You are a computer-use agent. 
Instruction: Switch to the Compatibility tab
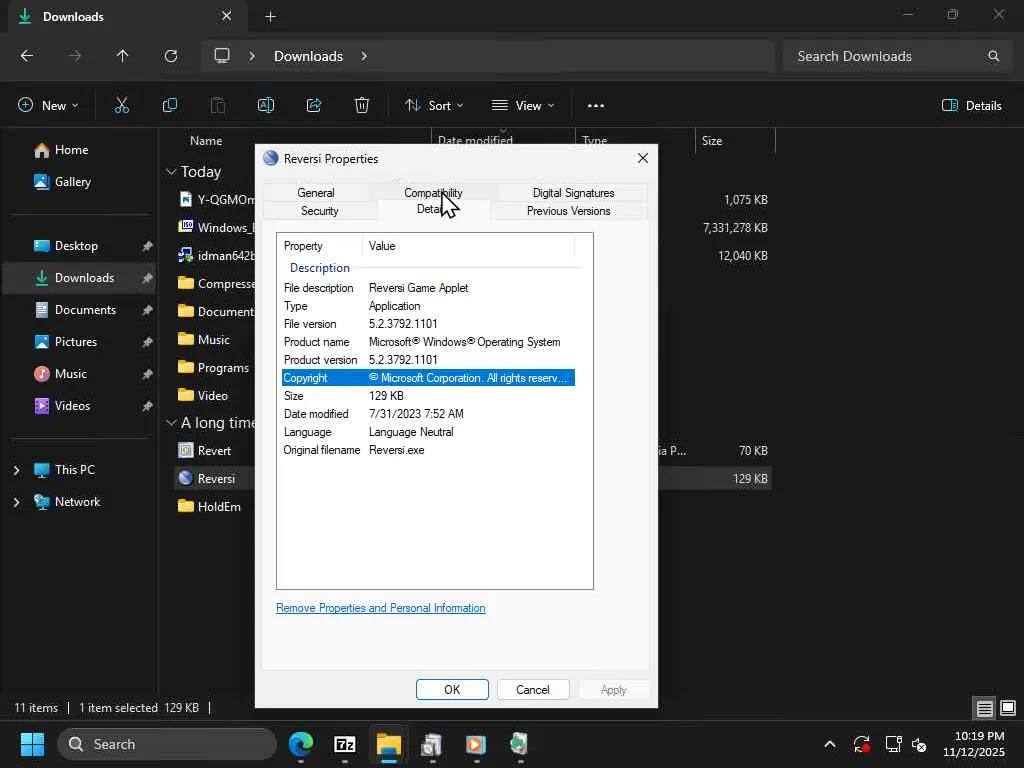point(433,193)
